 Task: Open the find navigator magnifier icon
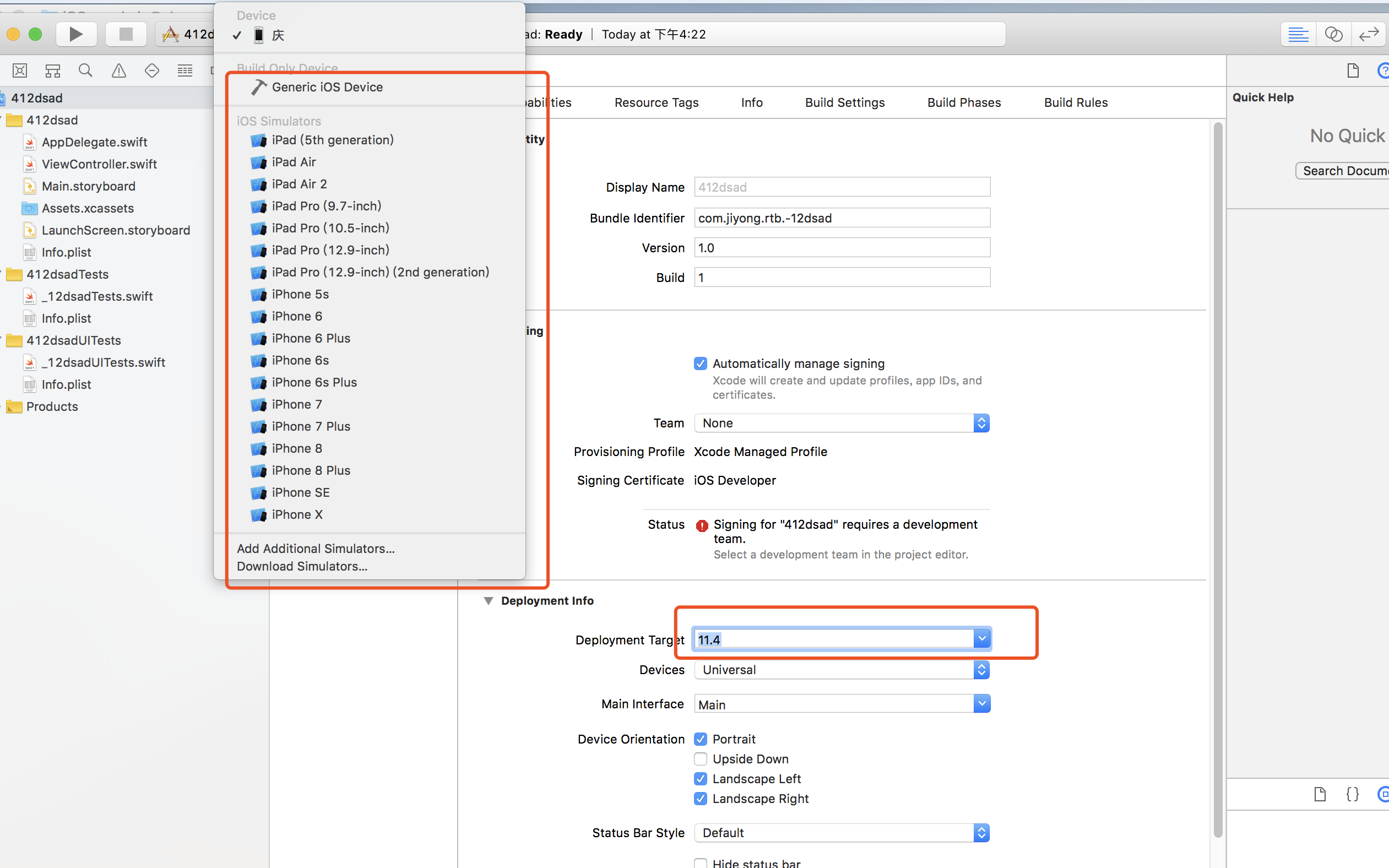[85, 70]
